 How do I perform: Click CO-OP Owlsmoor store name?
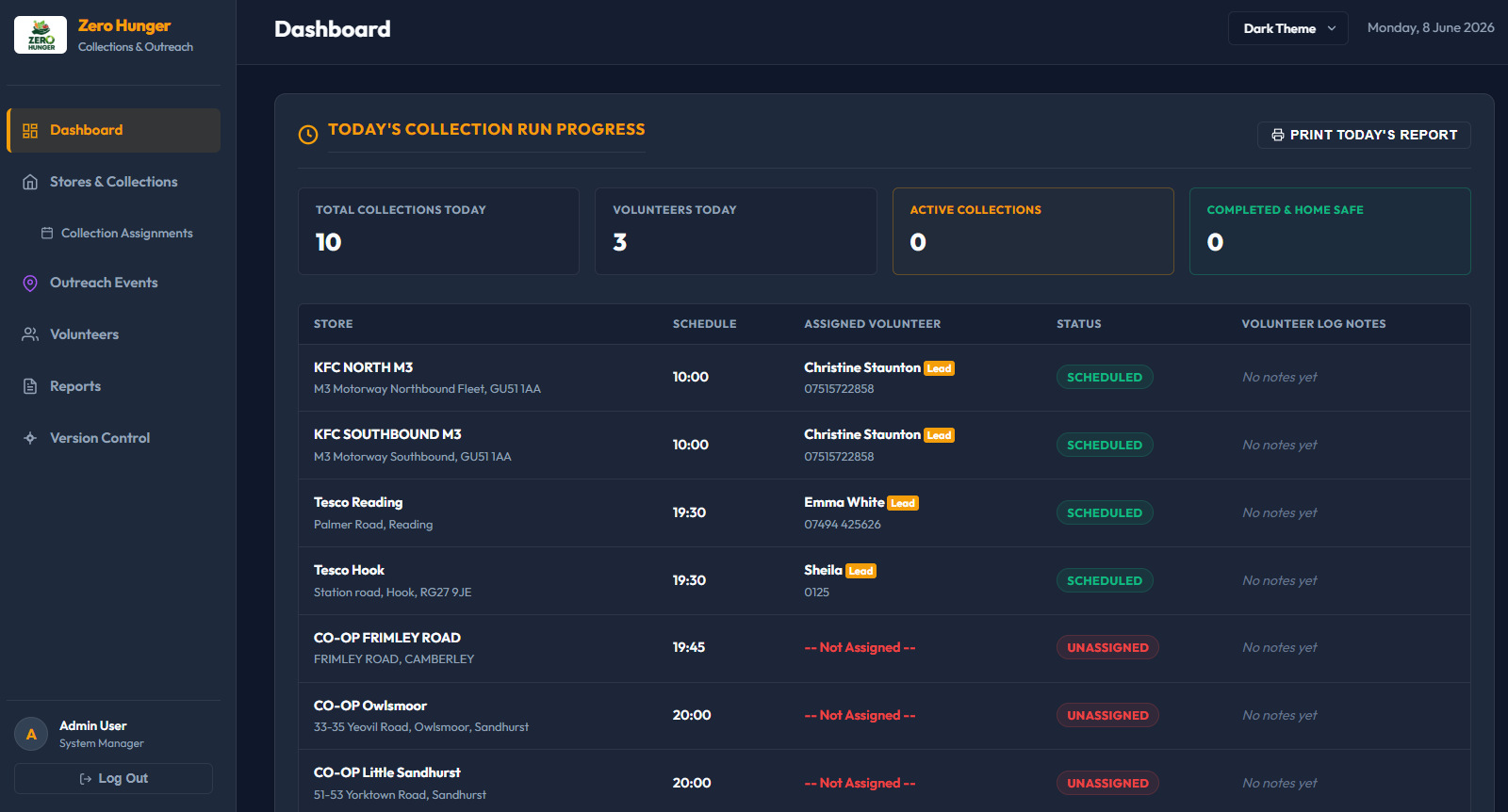point(370,706)
